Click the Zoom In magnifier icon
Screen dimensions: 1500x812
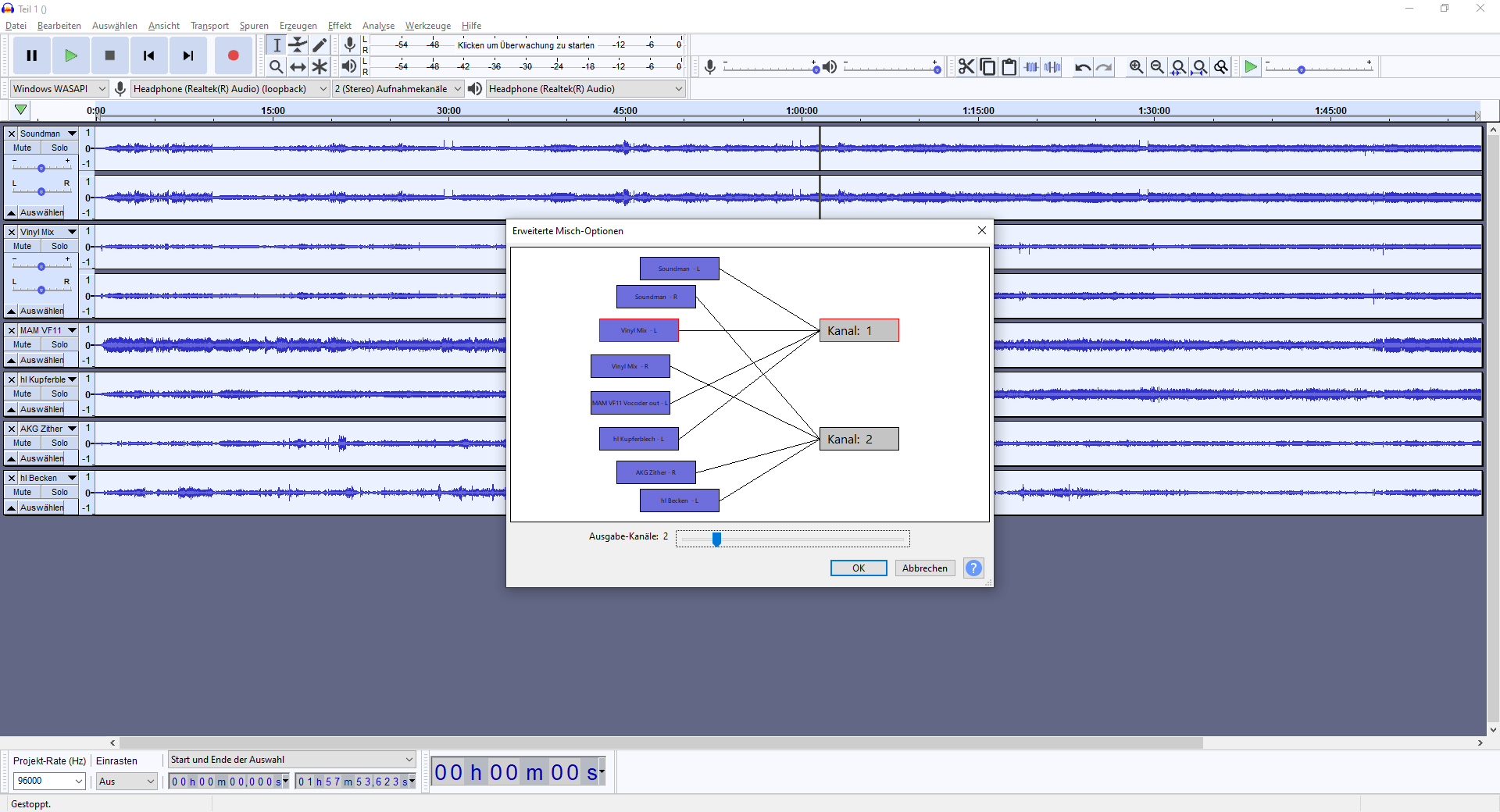(x=1136, y=67)
